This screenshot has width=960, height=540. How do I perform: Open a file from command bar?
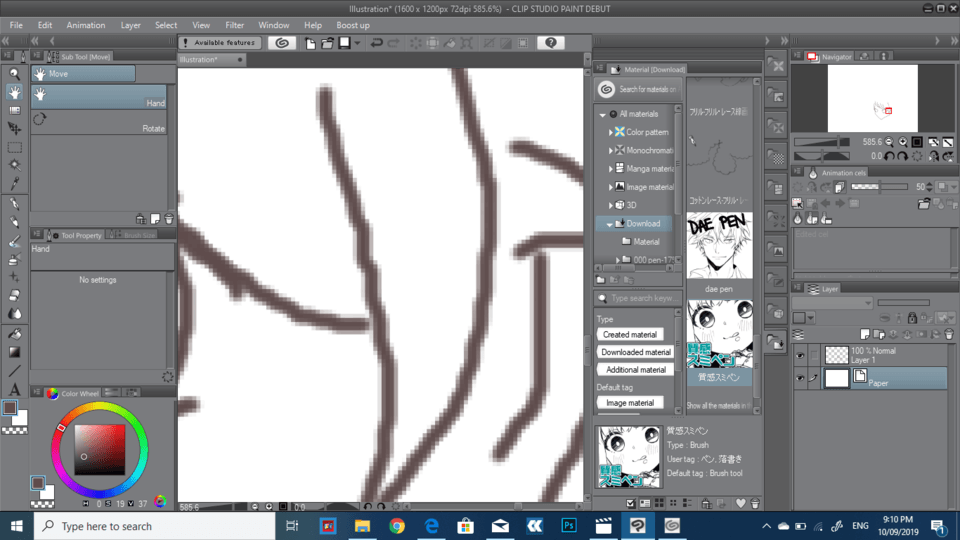click(x=328, y=43)
